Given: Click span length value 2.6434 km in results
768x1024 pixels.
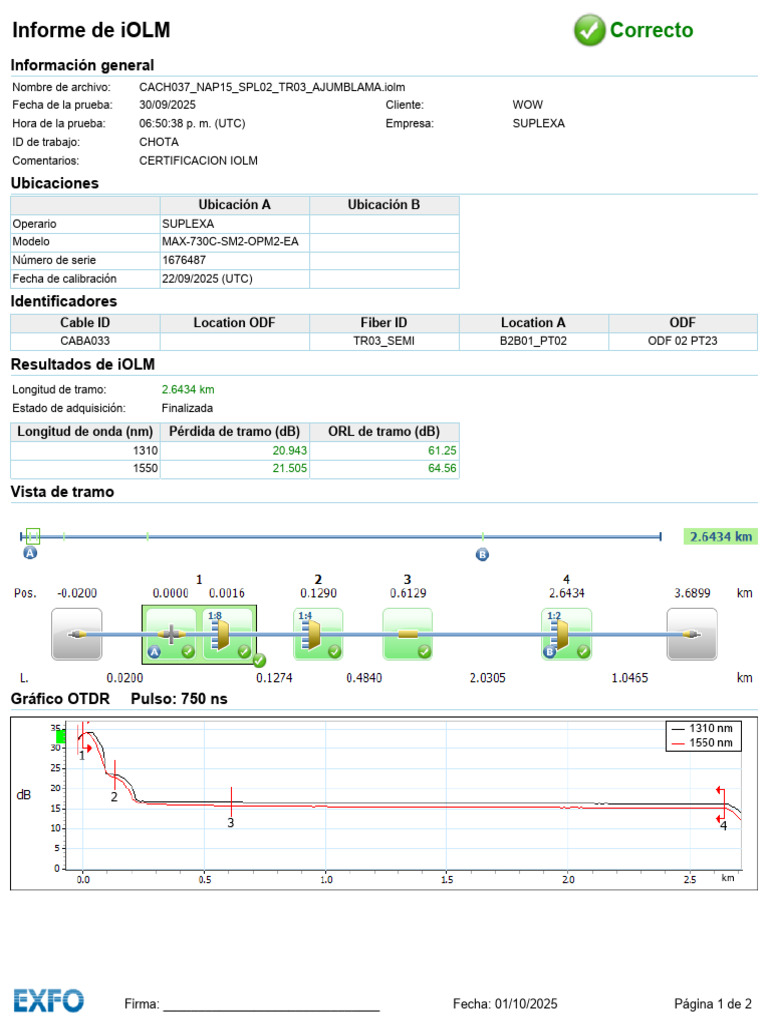Looking at the screenshot, I should pos(188,390).
